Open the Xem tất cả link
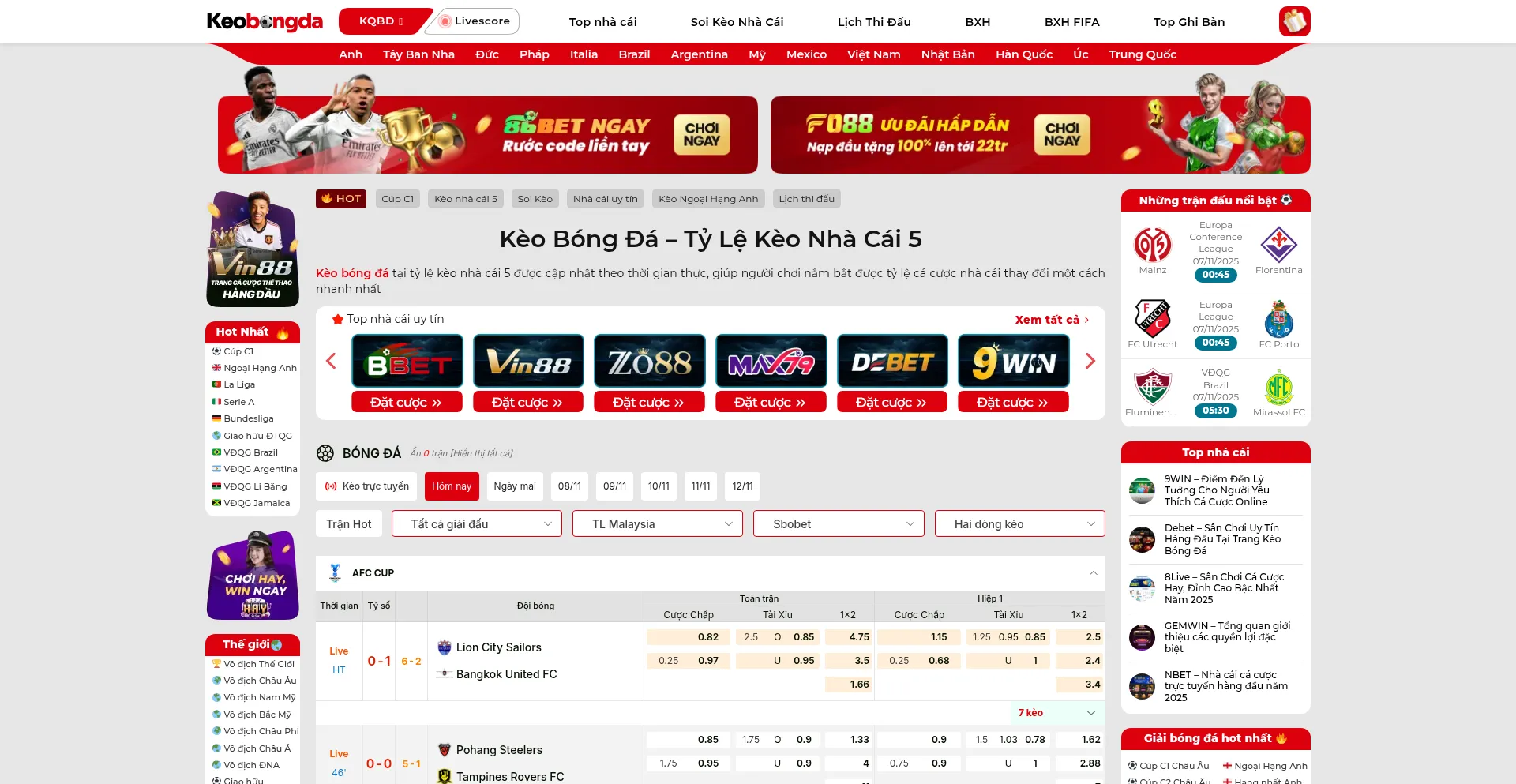This screenshot has width=1516, height=784. click(1053, 320)
